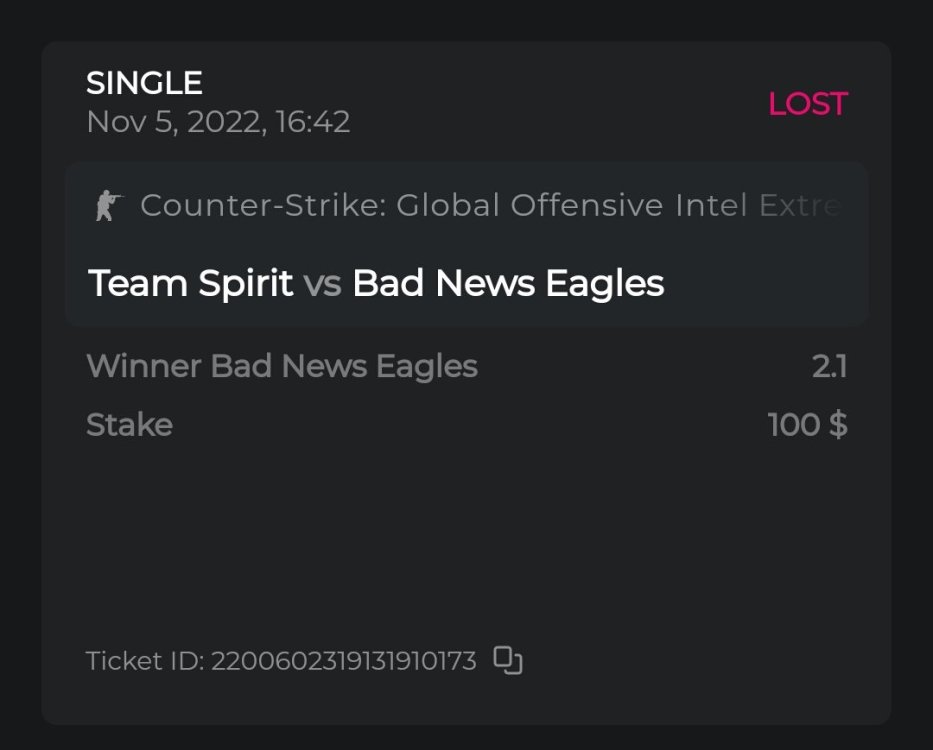
Task: Click the SINGLE bet type heading
Action: (144, 83)
